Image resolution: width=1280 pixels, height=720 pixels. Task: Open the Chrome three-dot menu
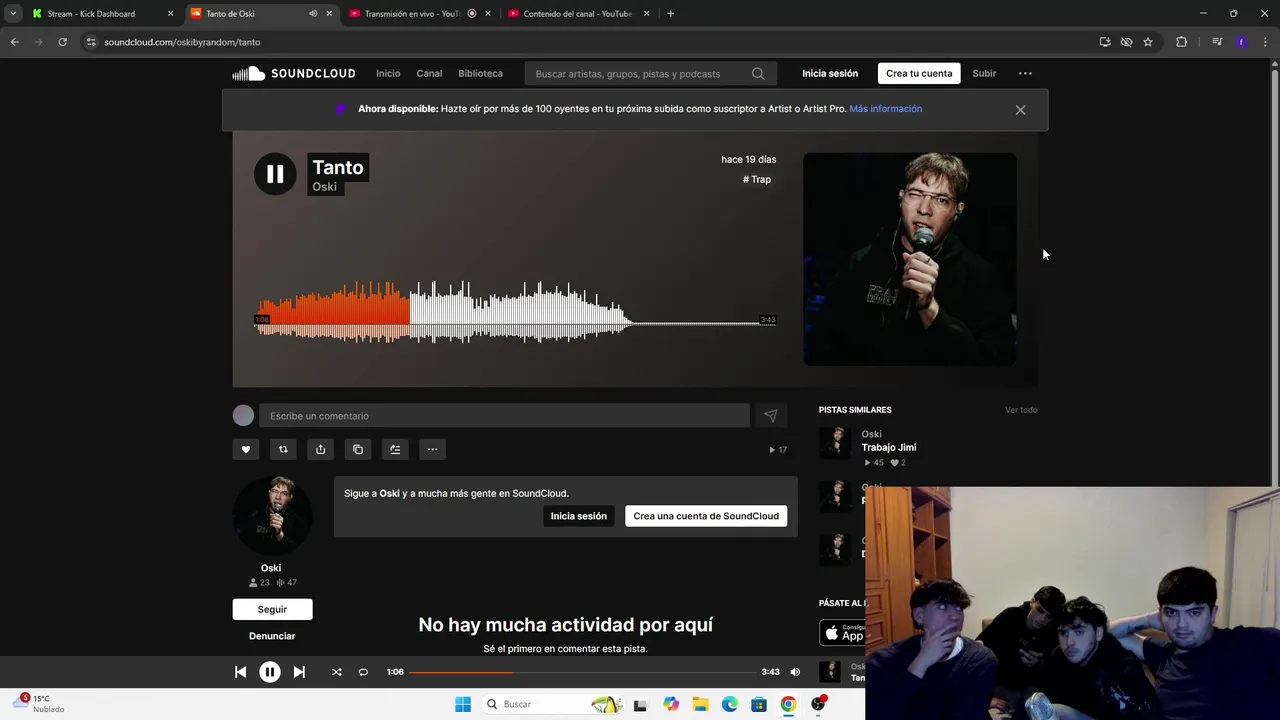(x=1266, y=42)
